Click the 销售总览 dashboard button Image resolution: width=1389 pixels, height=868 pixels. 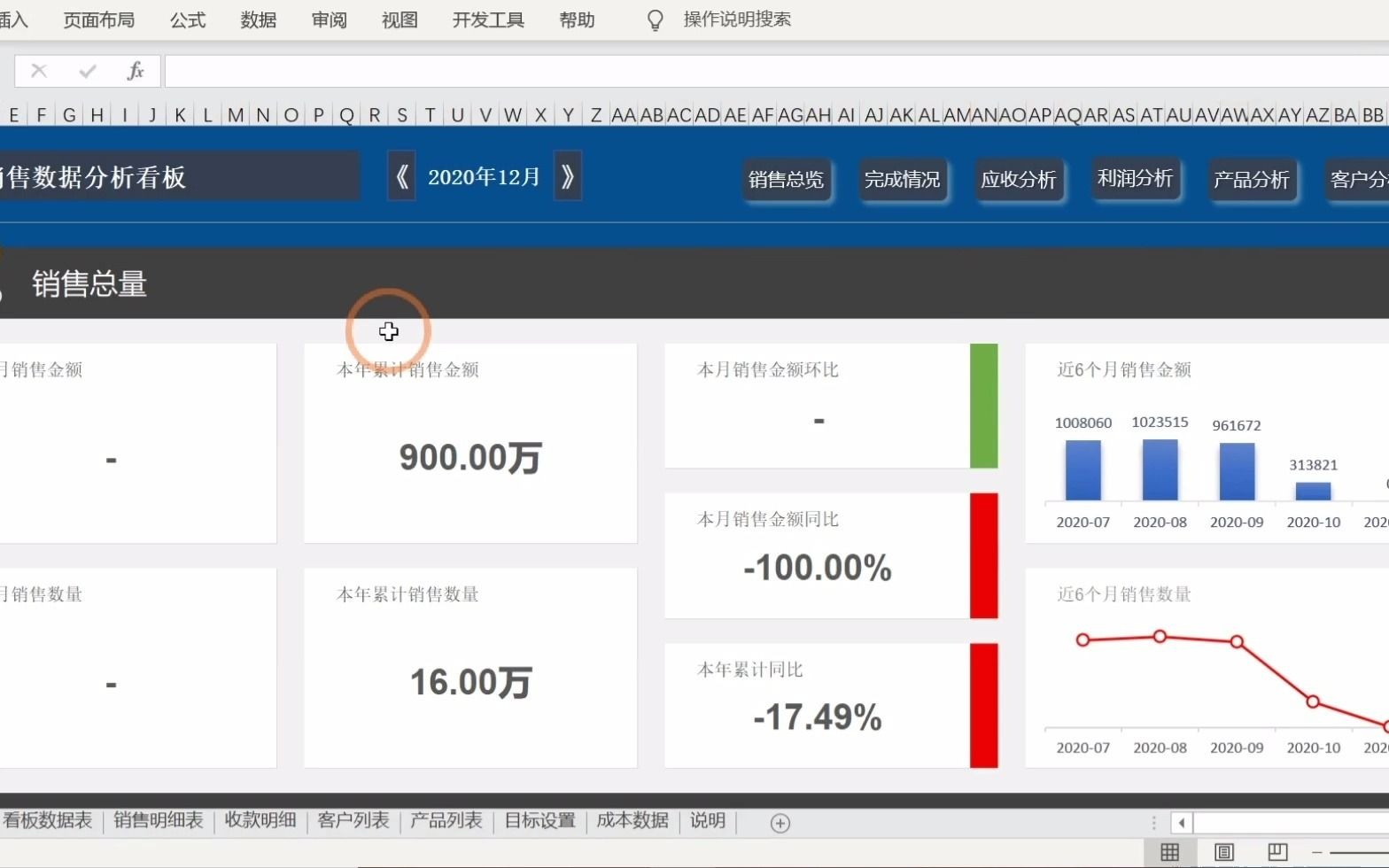tap(787, 180)
